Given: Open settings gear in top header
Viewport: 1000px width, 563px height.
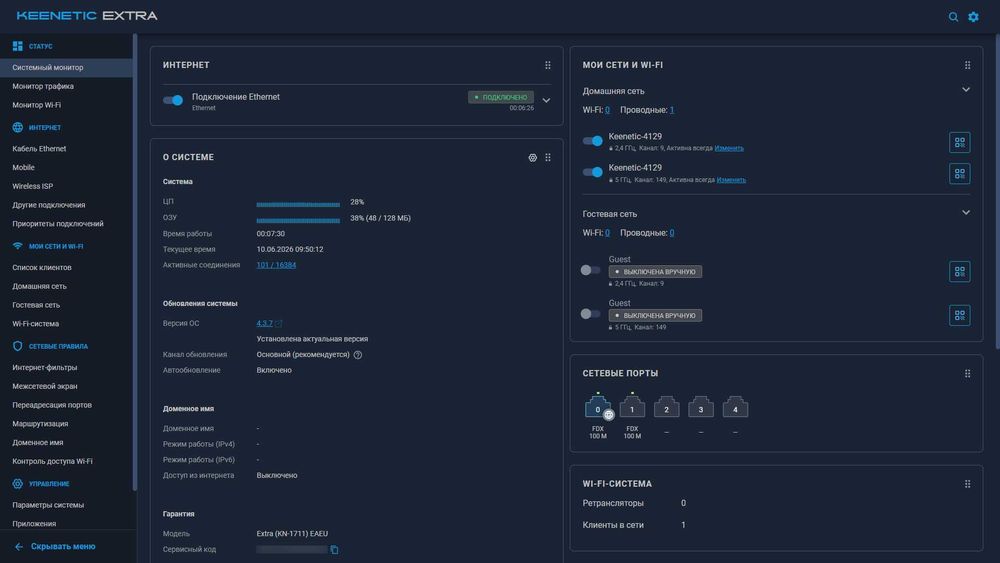Looking at the screenshot, I should click(x=973, y=17).
